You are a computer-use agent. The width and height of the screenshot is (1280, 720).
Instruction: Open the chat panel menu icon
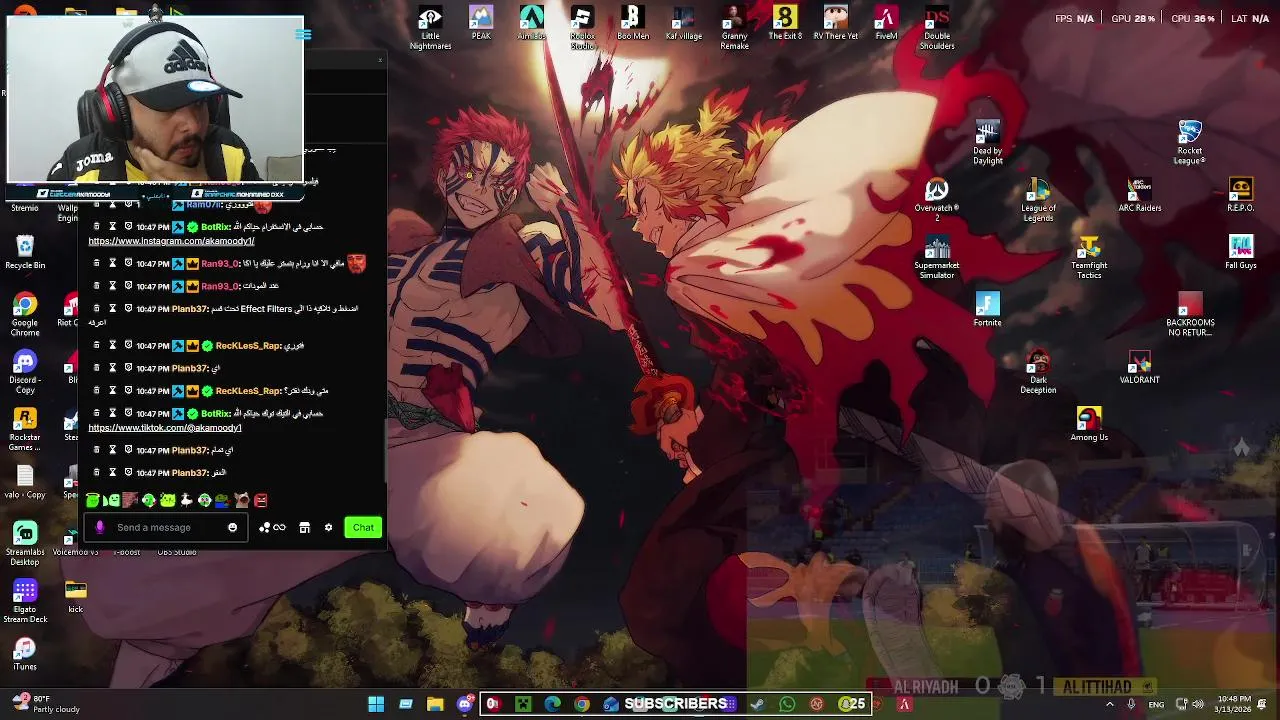point(304,34)
